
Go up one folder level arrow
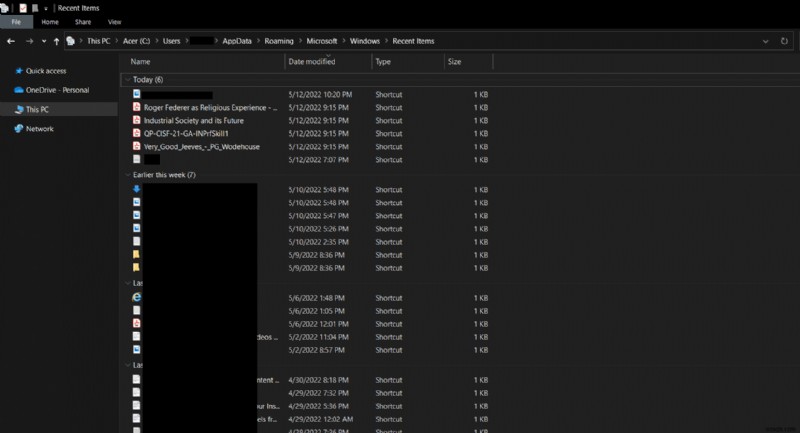(56, 41)
